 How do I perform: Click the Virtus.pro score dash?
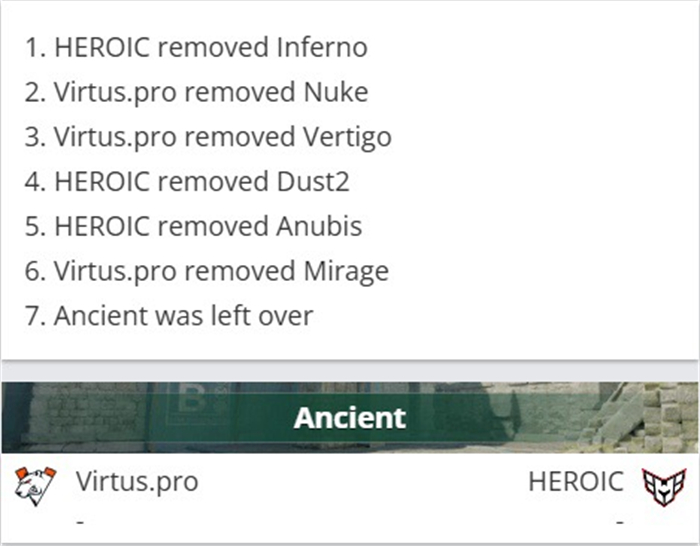[80, 521]
